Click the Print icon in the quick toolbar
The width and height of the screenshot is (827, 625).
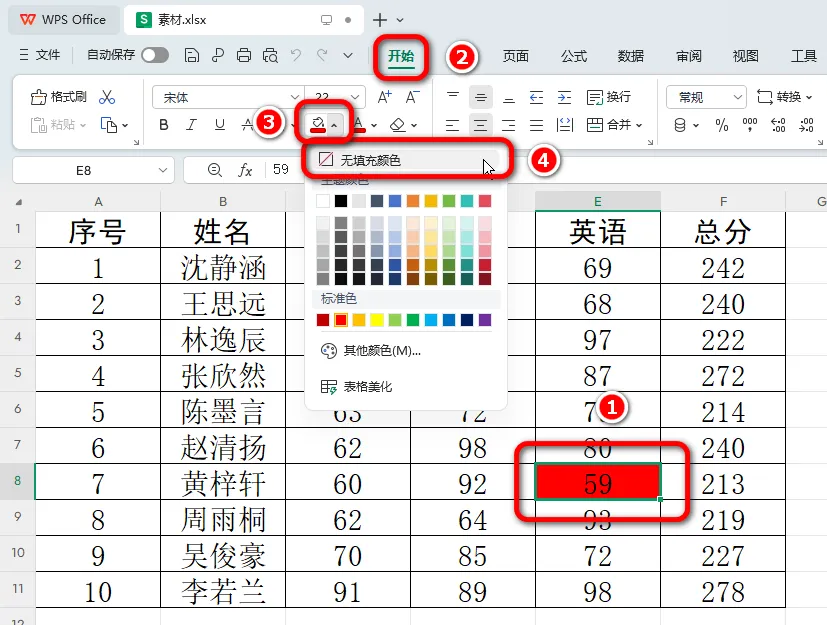click(x=244, y=55)
